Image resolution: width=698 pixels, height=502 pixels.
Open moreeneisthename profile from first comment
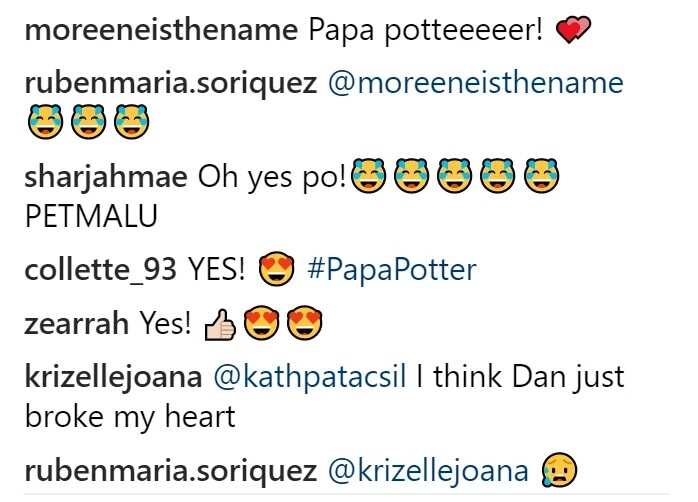point(161,30)
